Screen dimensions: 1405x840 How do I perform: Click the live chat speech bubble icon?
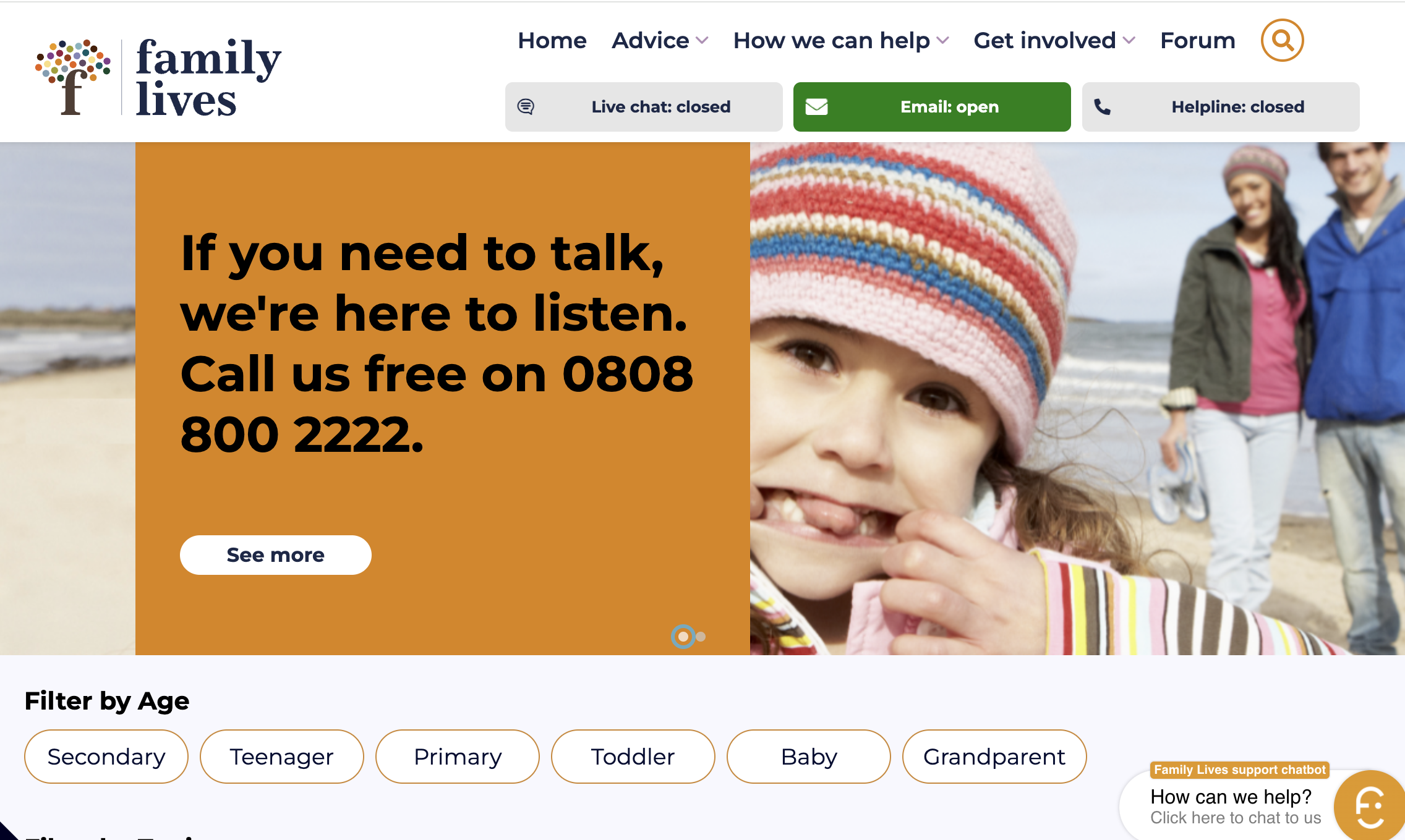tap(526, 107)
